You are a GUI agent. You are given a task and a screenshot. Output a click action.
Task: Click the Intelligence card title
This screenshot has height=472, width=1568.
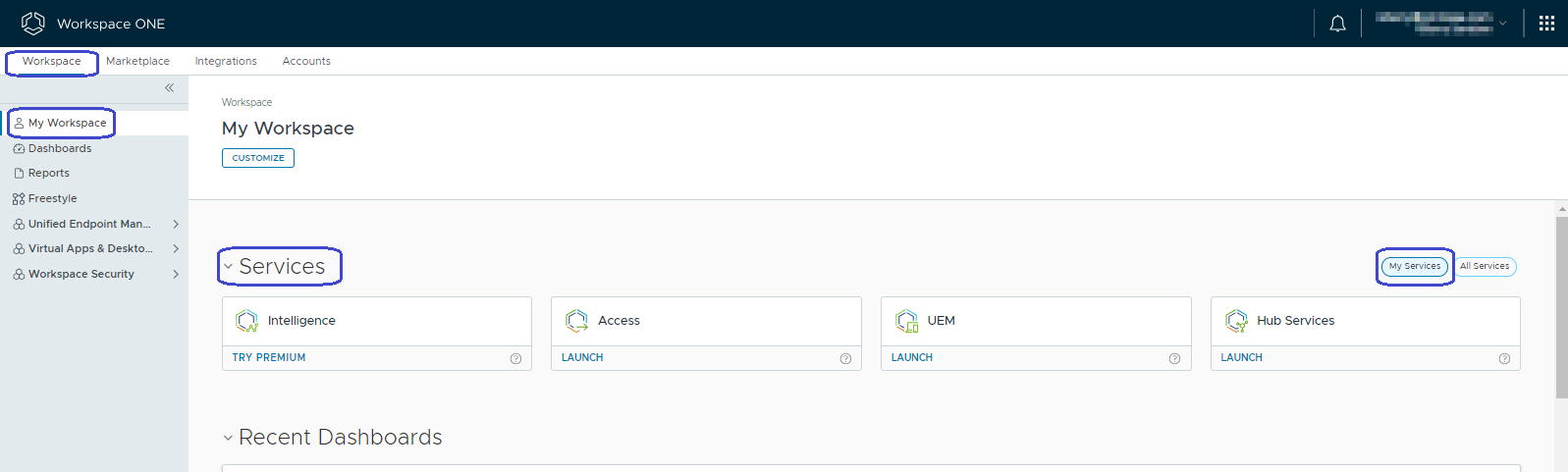point(301,321)
